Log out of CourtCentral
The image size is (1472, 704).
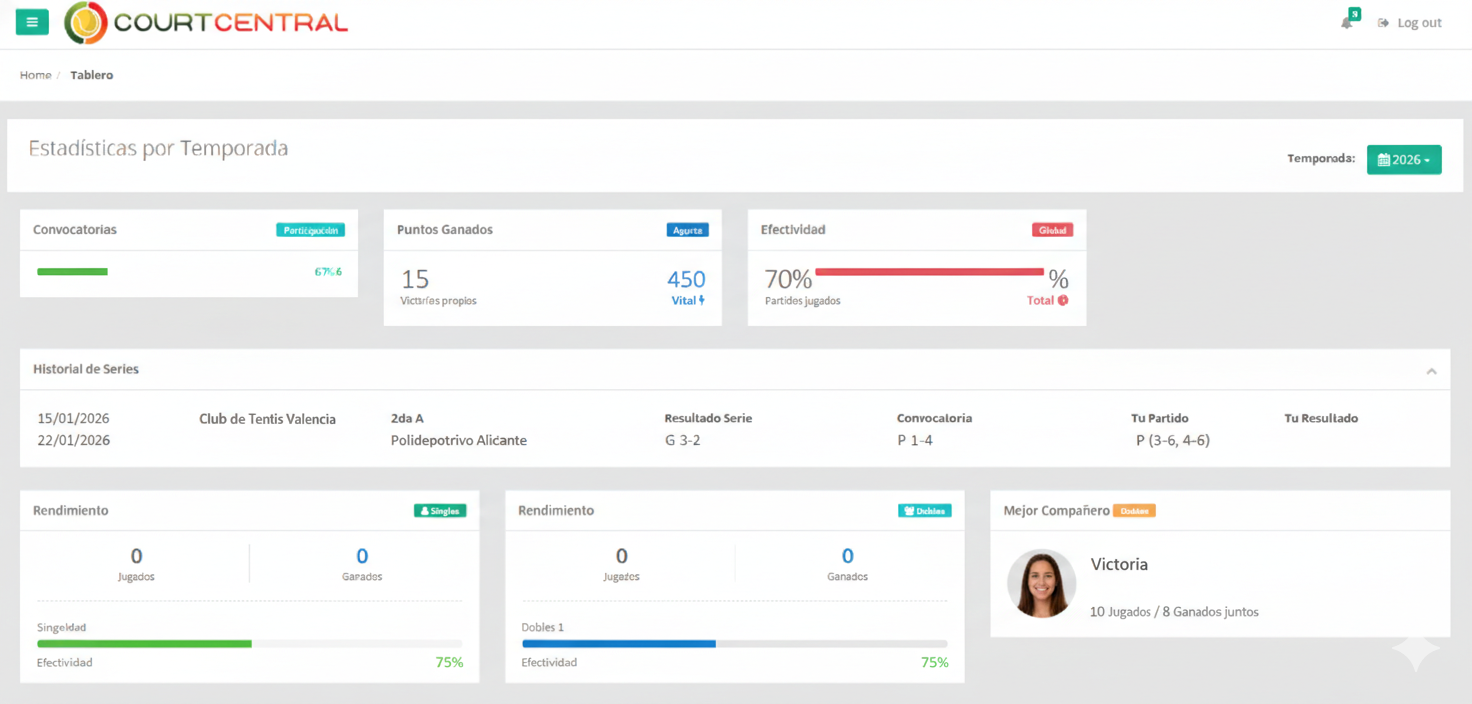pyautogui.click(x=1420, y=22)
